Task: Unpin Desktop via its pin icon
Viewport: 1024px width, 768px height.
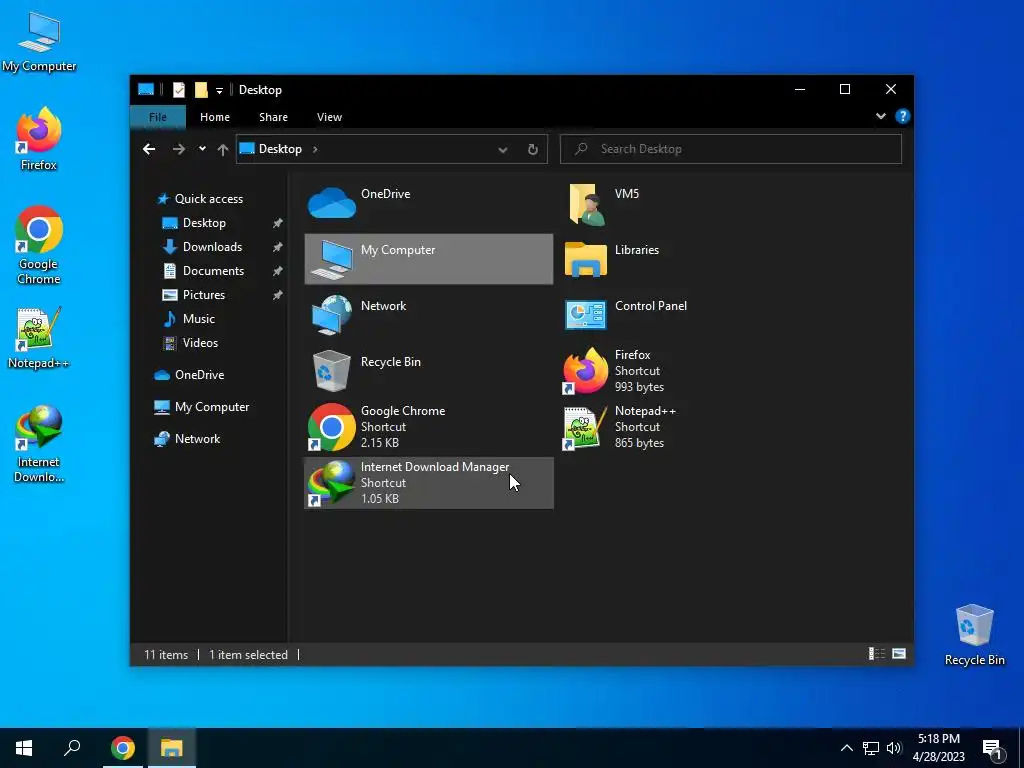Action: pos(278,223)
